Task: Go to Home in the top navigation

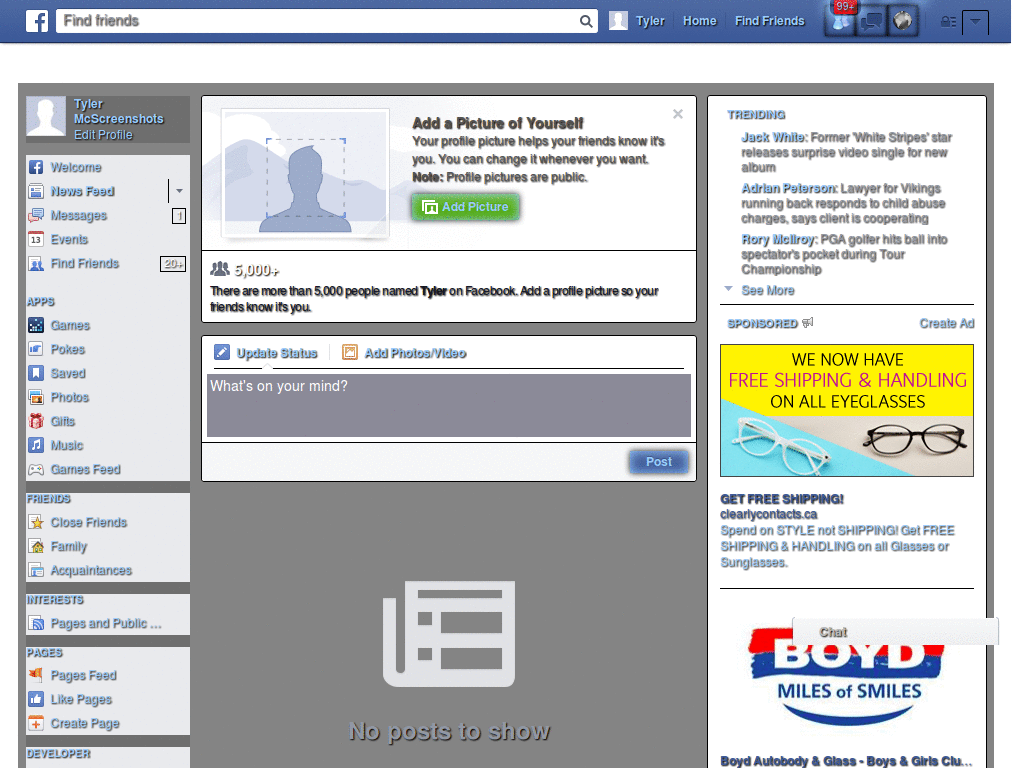Action: click(699, 20)
